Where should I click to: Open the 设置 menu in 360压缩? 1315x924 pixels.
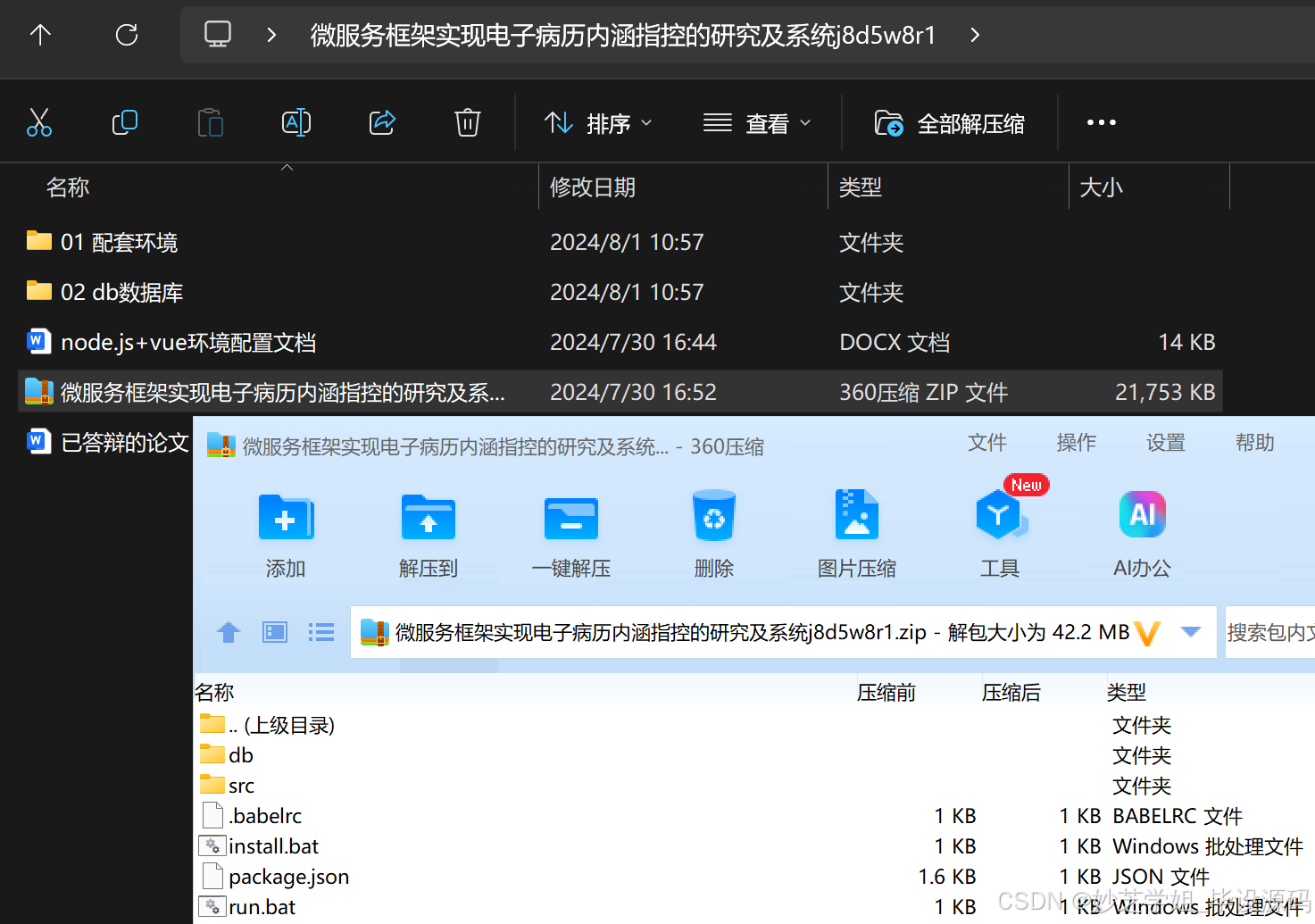[1166, 443]
